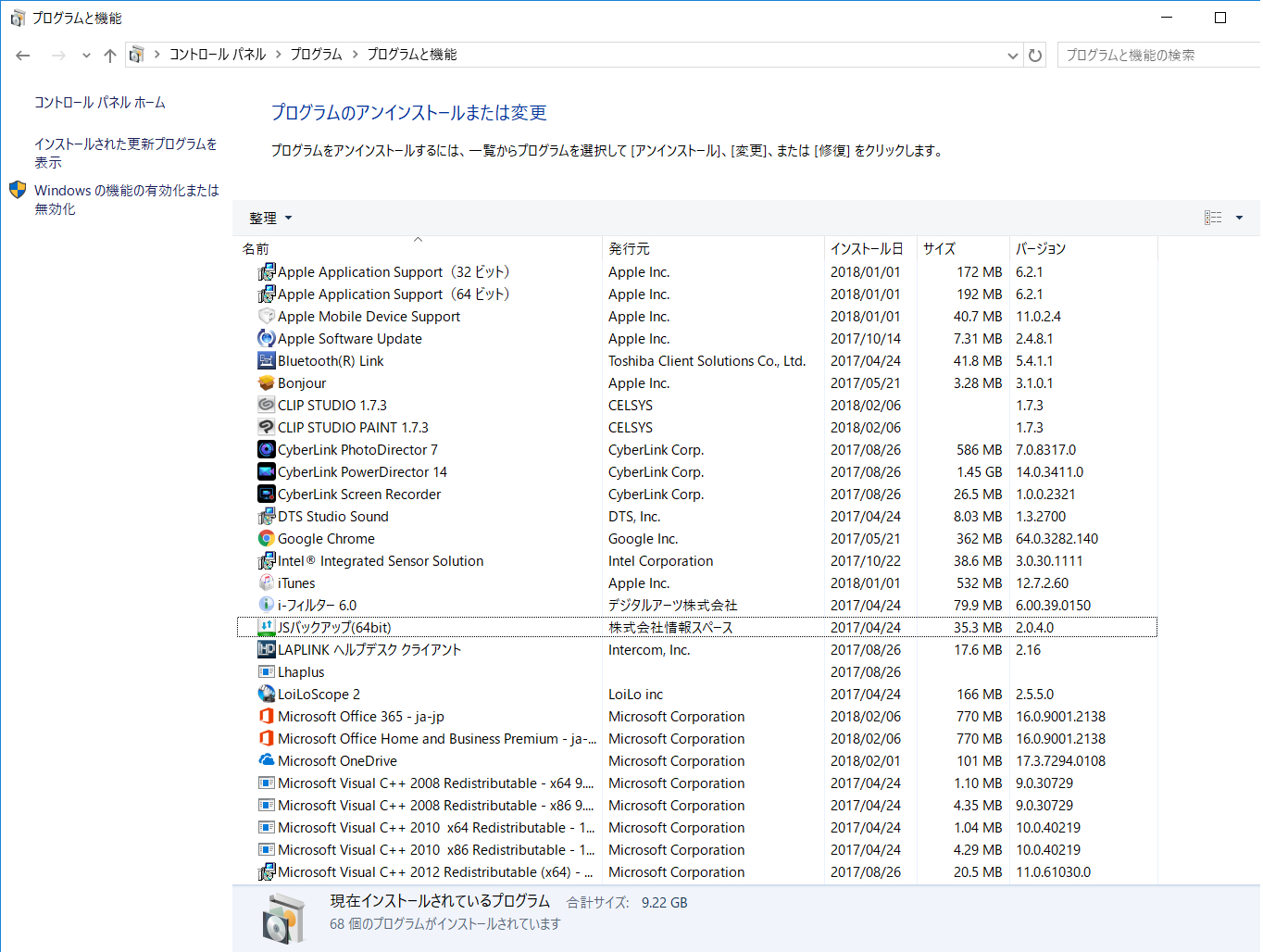Click the コントロール パネル breadcrumb
The width and height of the screenshot is (1263, 952).
click(218, 55)
